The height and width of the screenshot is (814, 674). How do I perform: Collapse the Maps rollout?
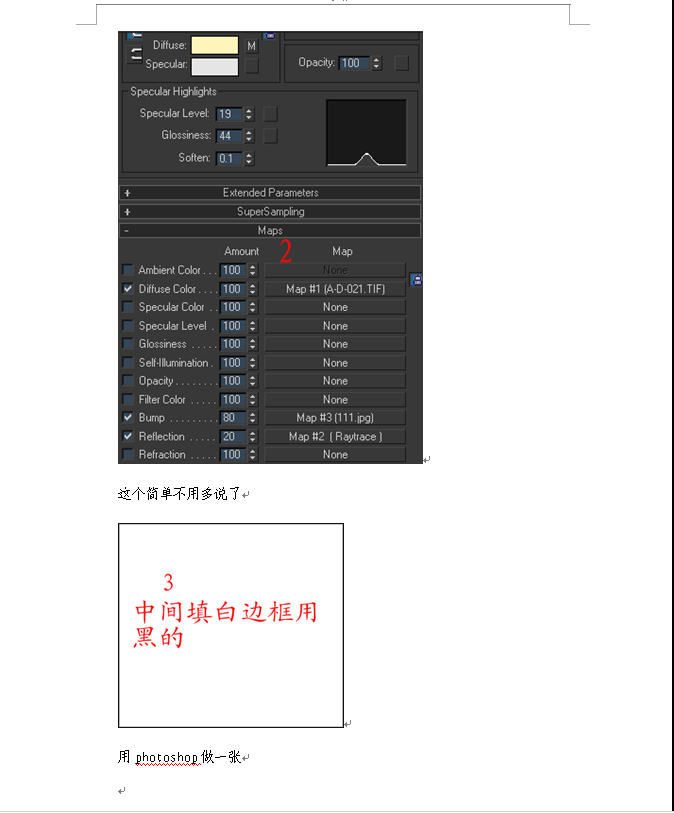coord(270,230)
